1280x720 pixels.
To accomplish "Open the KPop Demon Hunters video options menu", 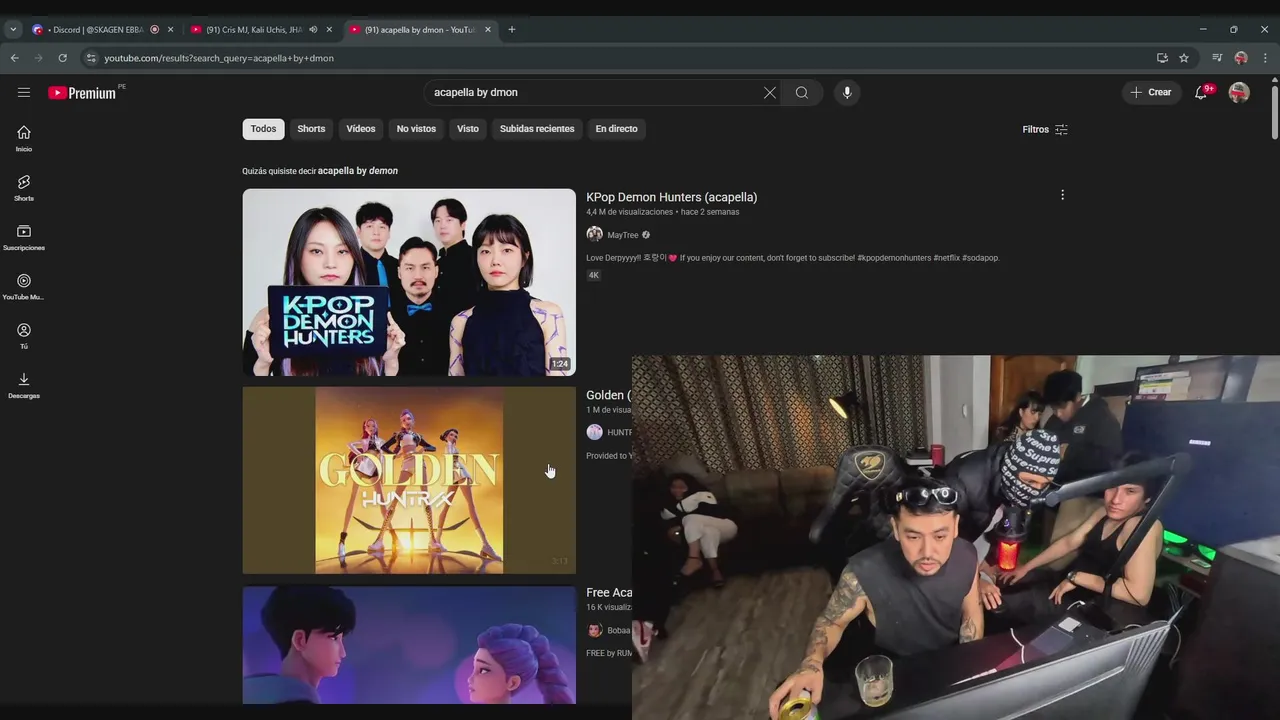I will point(1062,195).
